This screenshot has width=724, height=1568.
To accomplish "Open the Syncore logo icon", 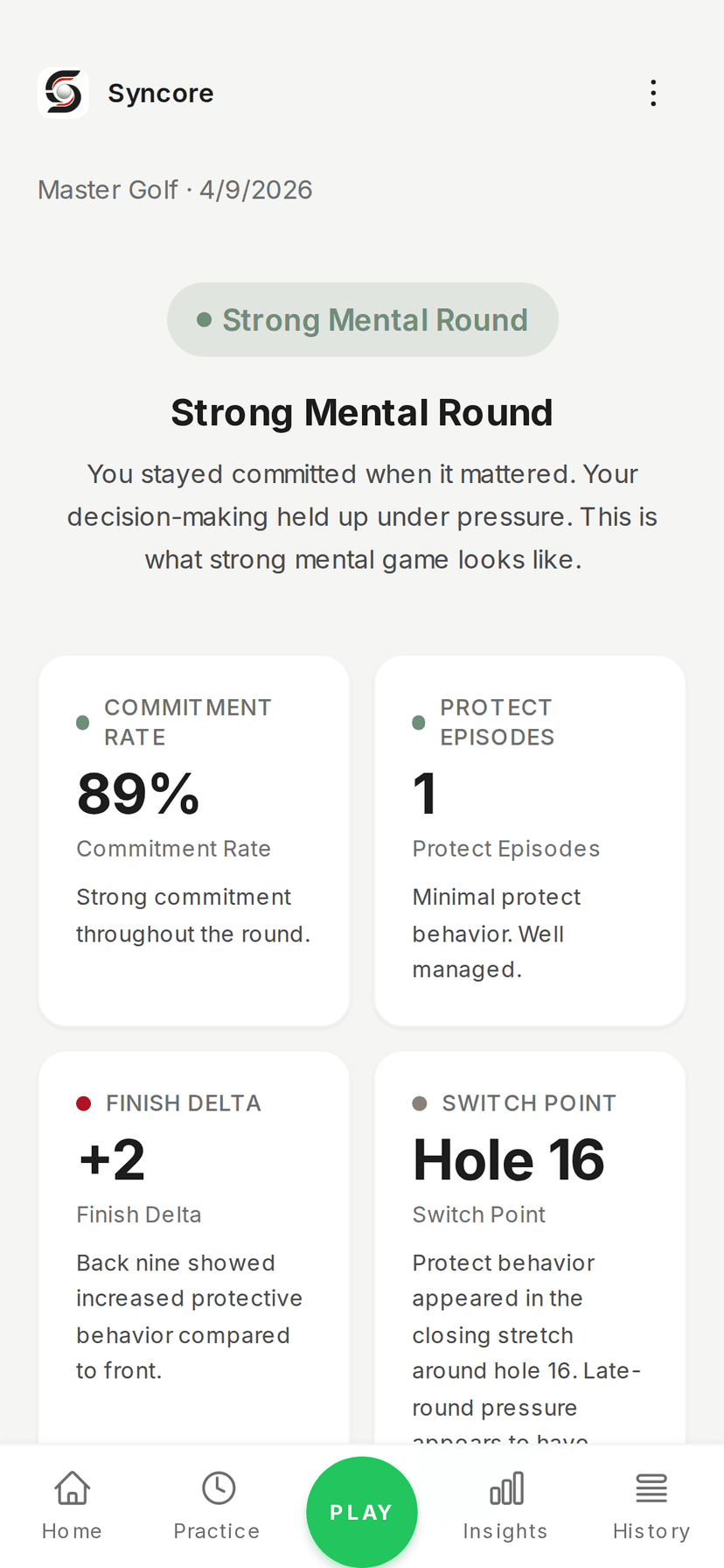I will [63, 93].
